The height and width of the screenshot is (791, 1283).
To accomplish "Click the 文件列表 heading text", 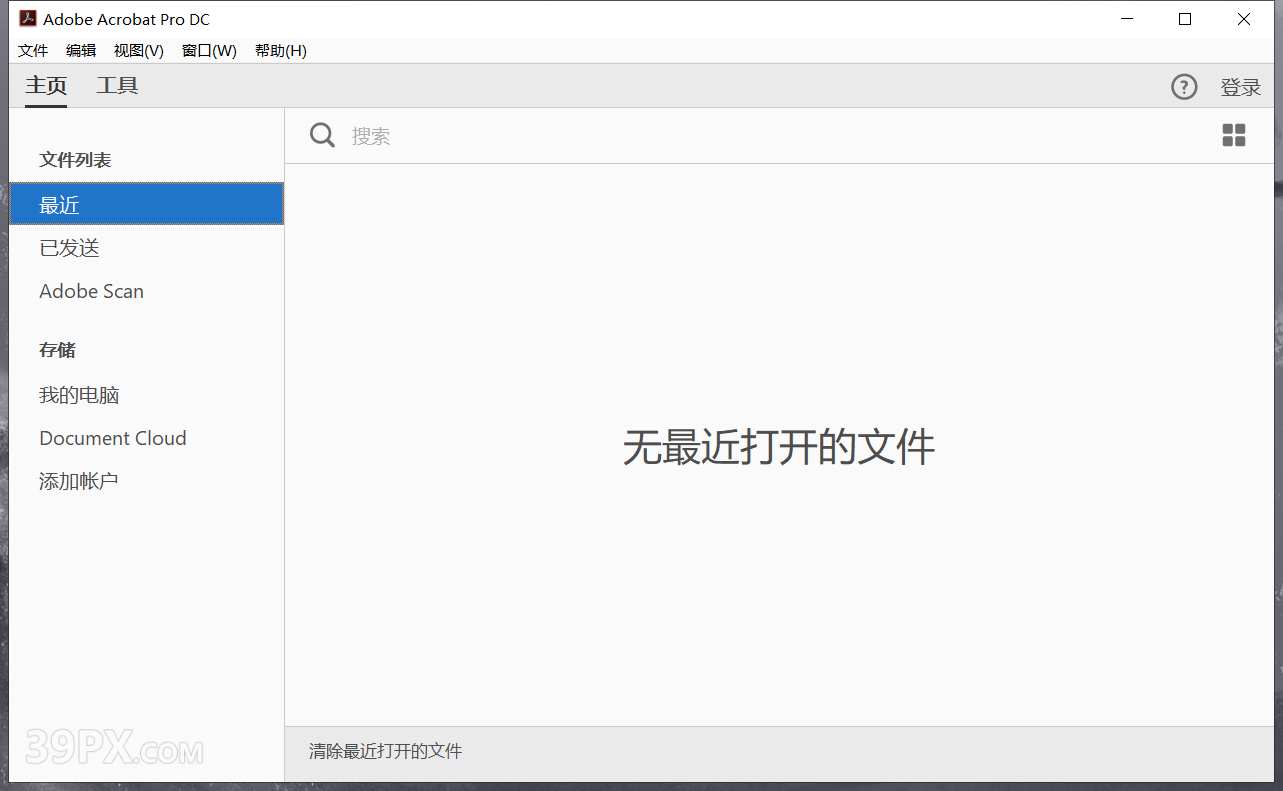I will point(75,160).
